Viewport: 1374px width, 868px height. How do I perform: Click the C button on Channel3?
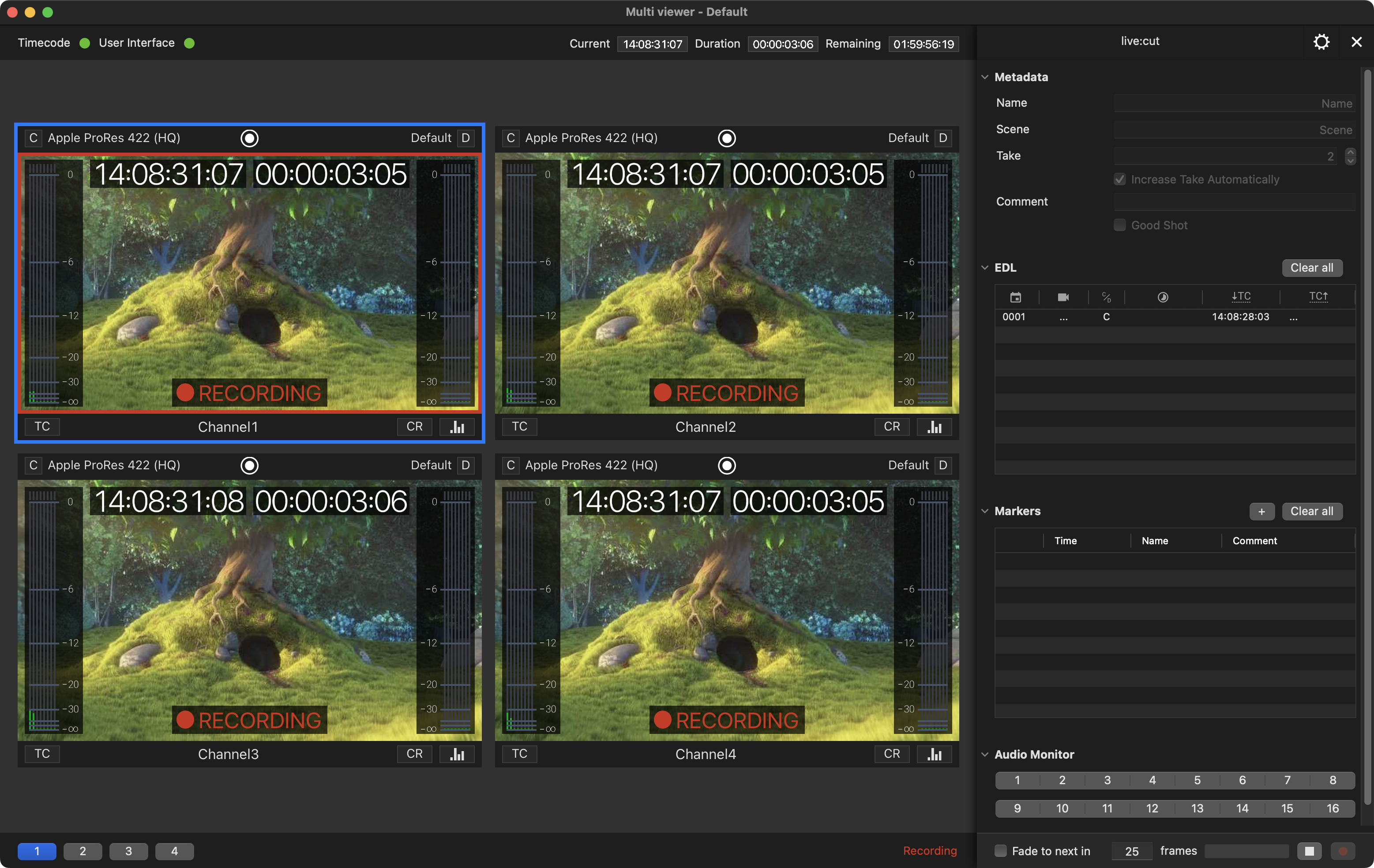[34, 465]
